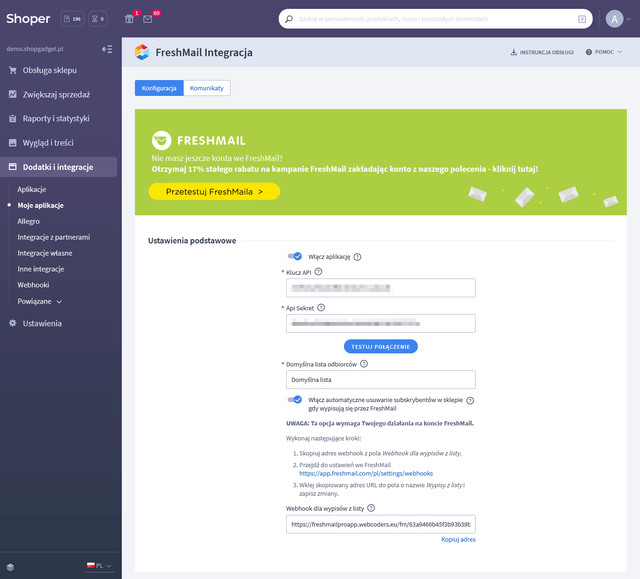Click Kopiuj adres link

[458, 539]
